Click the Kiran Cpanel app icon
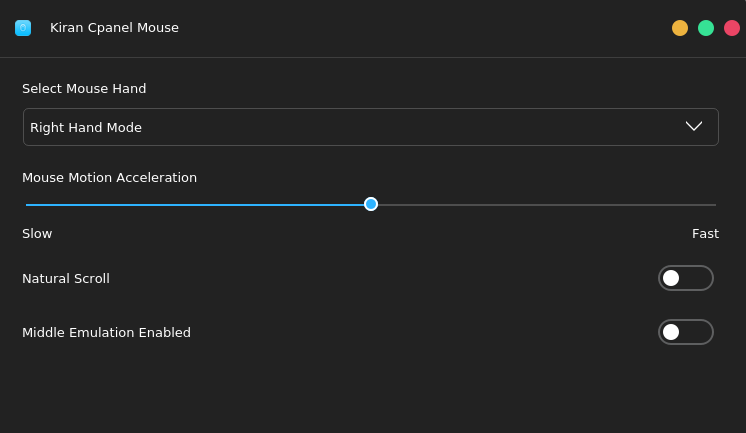Image resolution: width=746 pixels, height=433 pixels. coord(23,28)
